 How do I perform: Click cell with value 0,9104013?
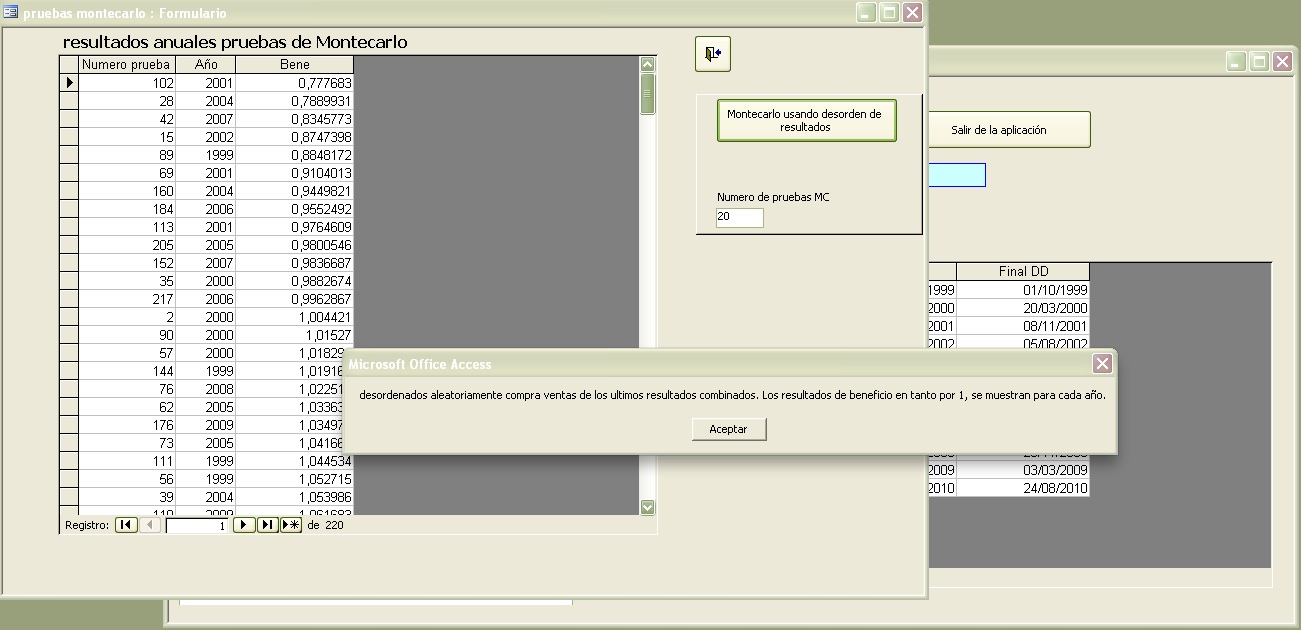coord(295,174)
